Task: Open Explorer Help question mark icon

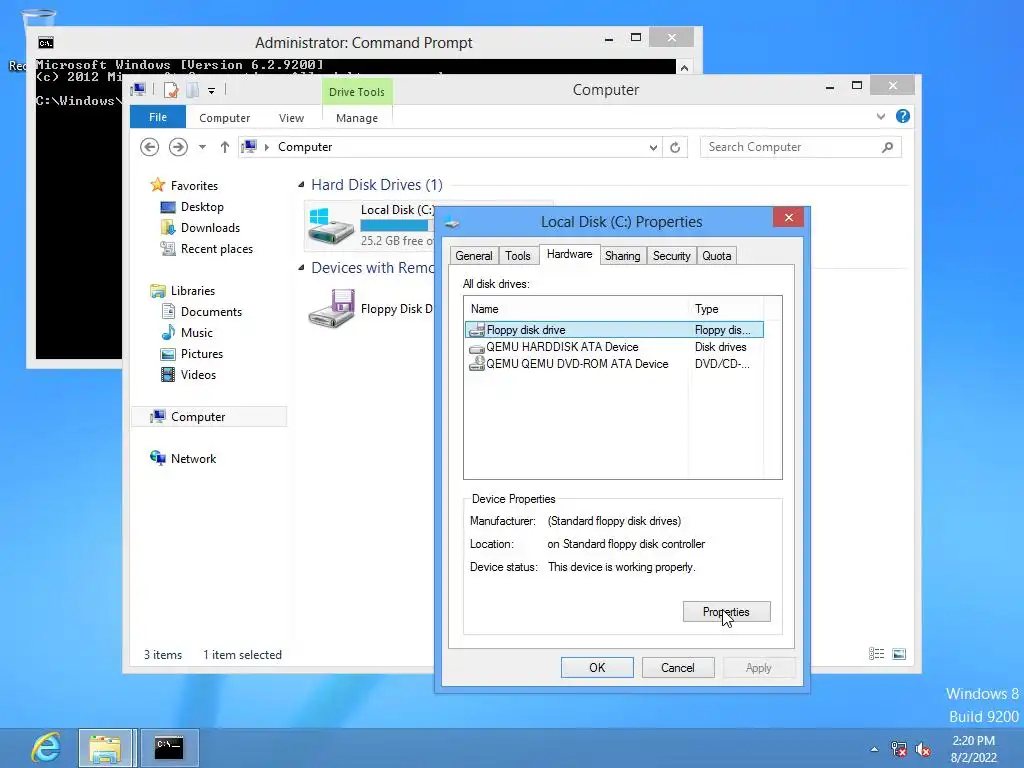Action: tap(903, 116)
